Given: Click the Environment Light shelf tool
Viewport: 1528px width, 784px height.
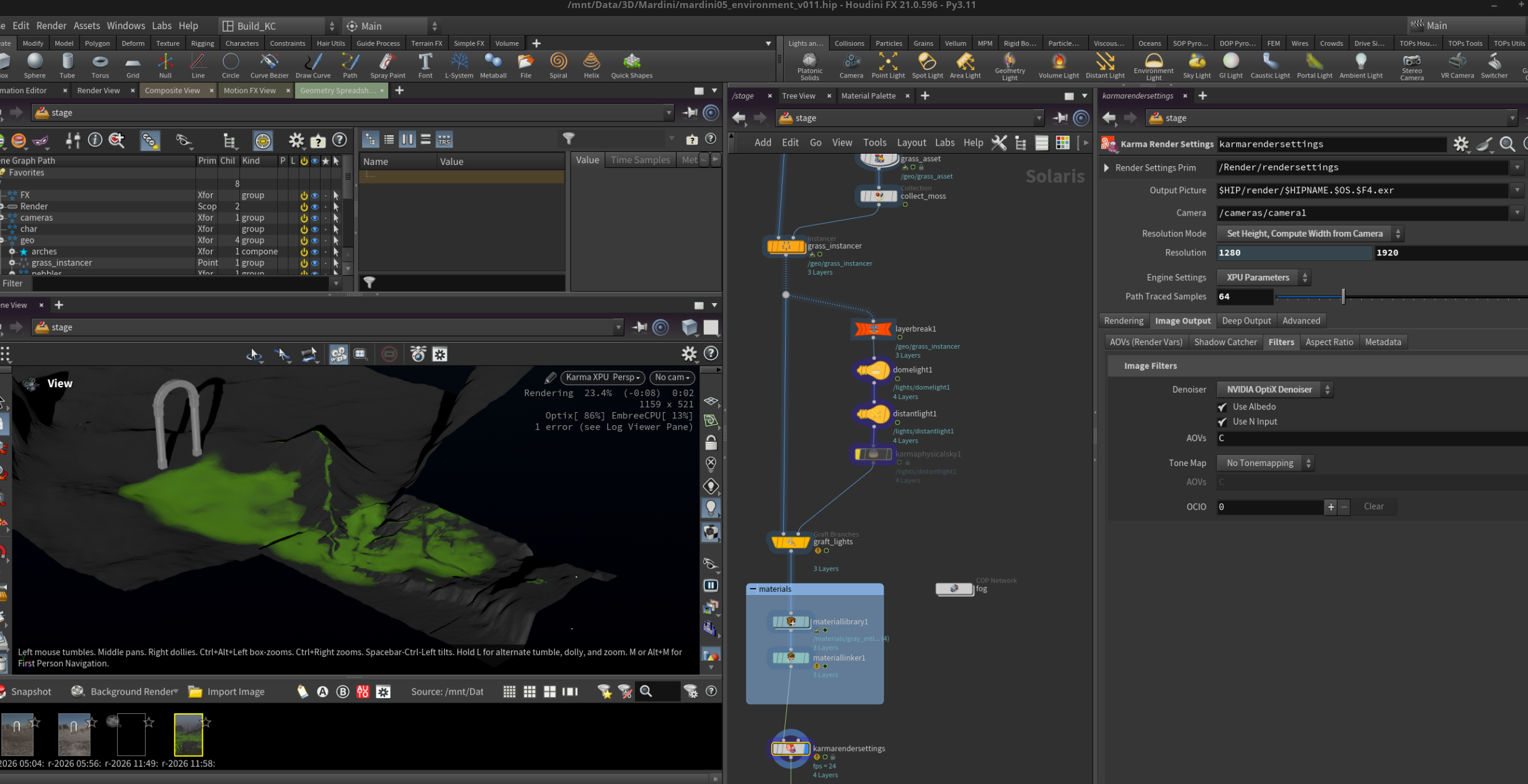Looking at the screenshot, I should click(1153, 66).
